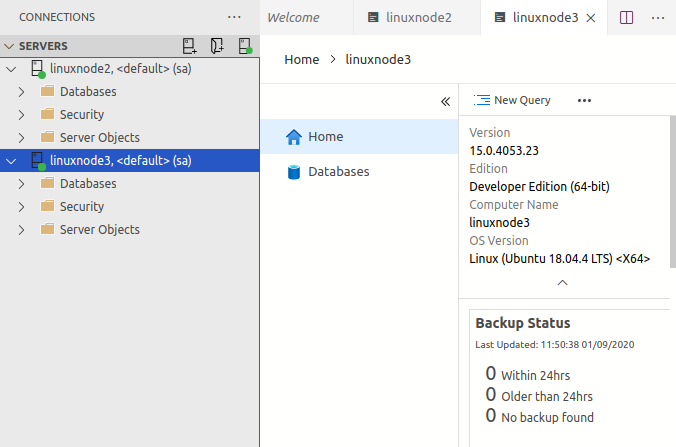Collapse the SERVERS section
Image resolution: width=676 pixels, height=447 pixels.
10,47
